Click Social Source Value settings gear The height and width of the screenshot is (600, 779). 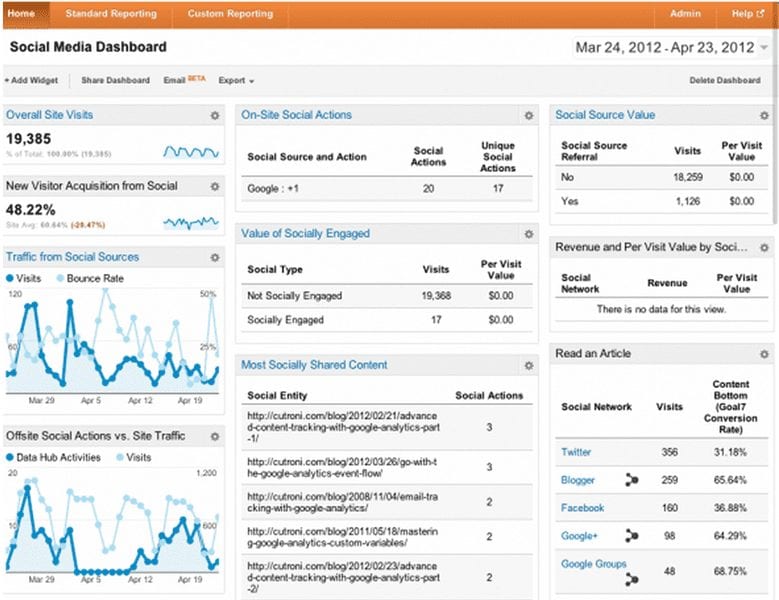[x=764, y=115]
